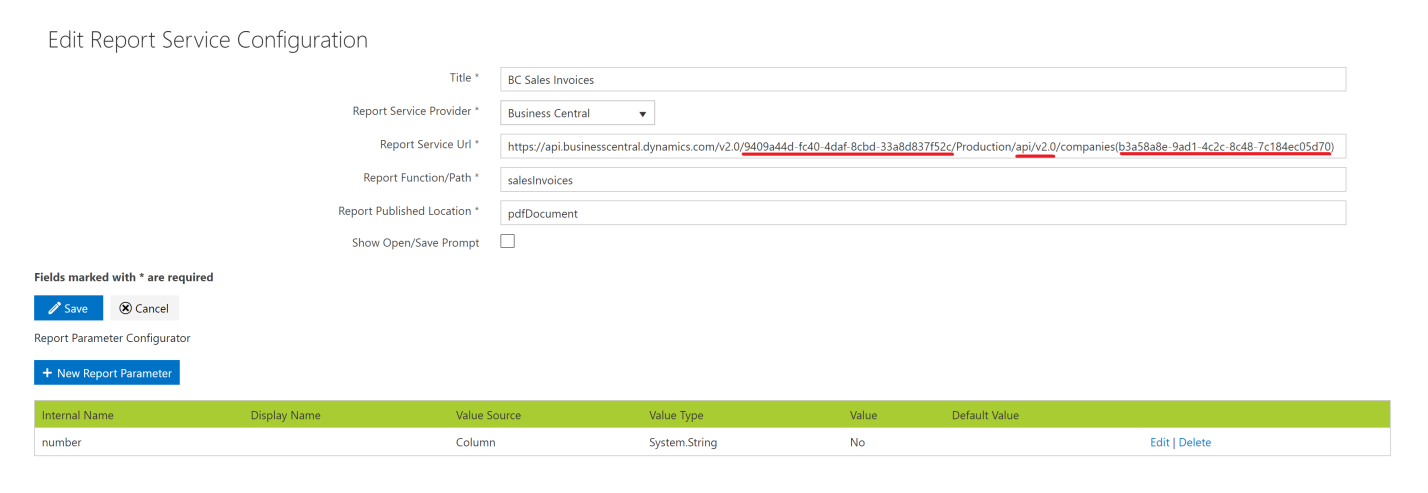Click the pencil icon on Save button
The image size is (1428, 493).
coord(54,308)
